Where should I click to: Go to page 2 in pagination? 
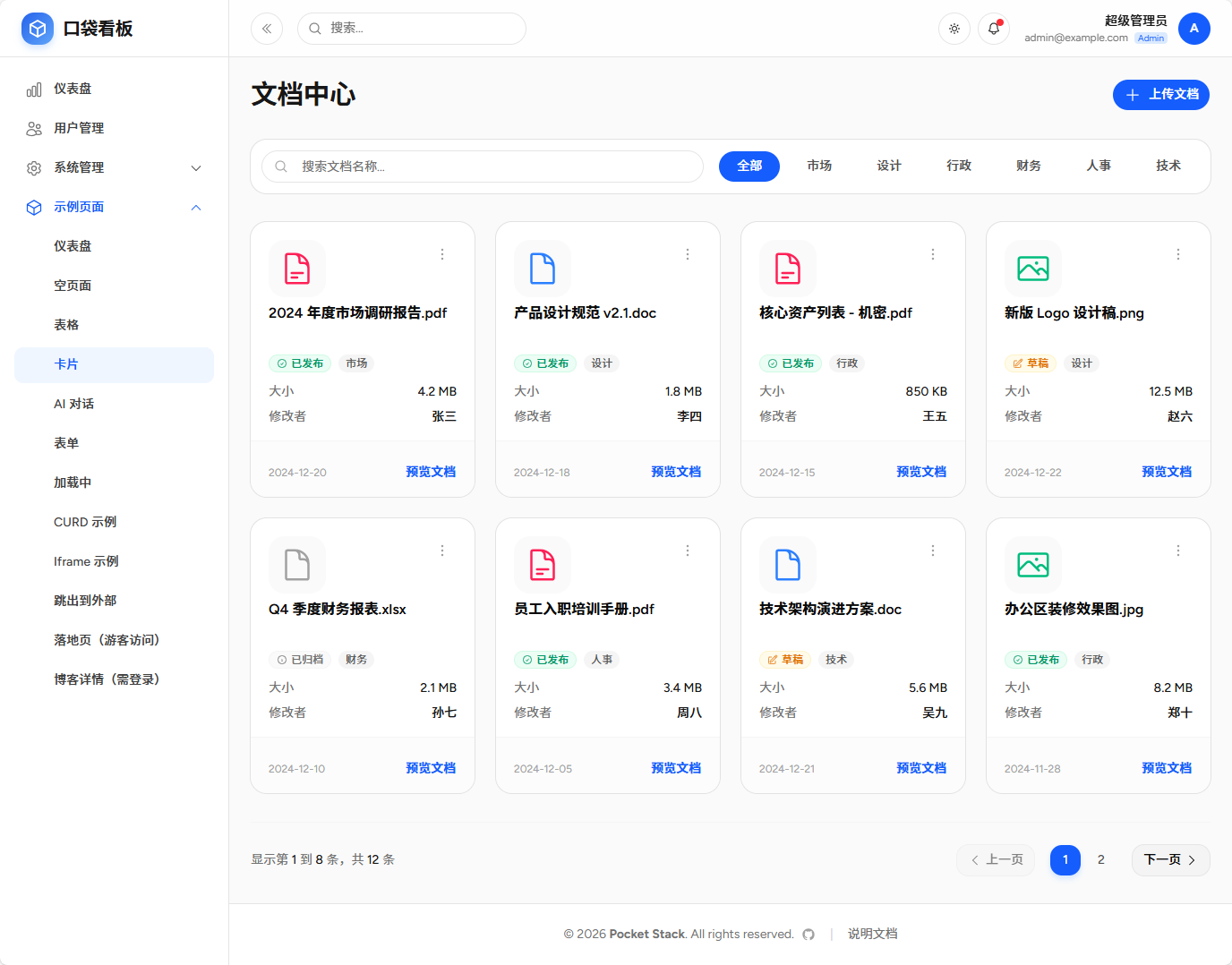[1100, 859]
